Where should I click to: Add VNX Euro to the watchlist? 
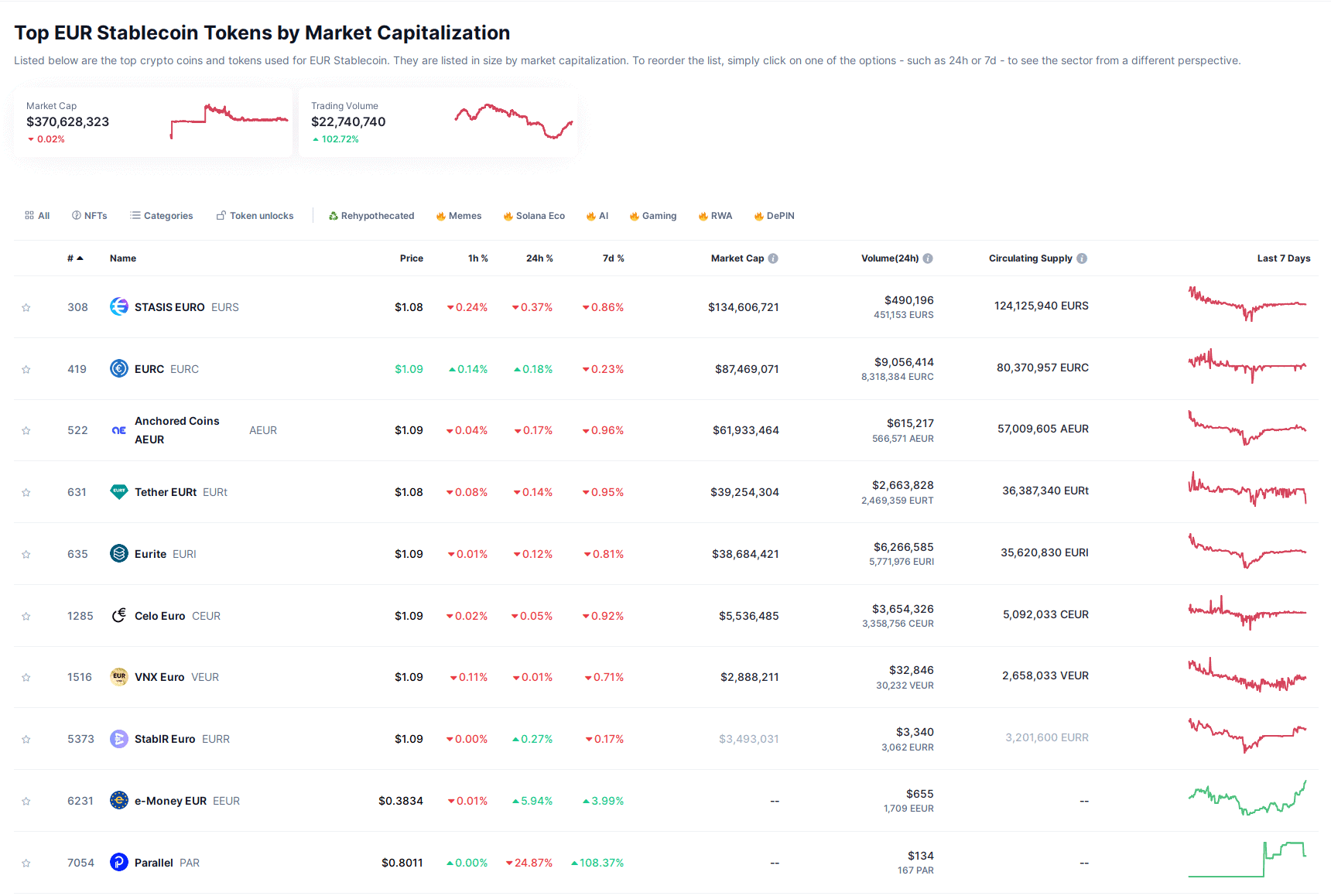[26, 677]
